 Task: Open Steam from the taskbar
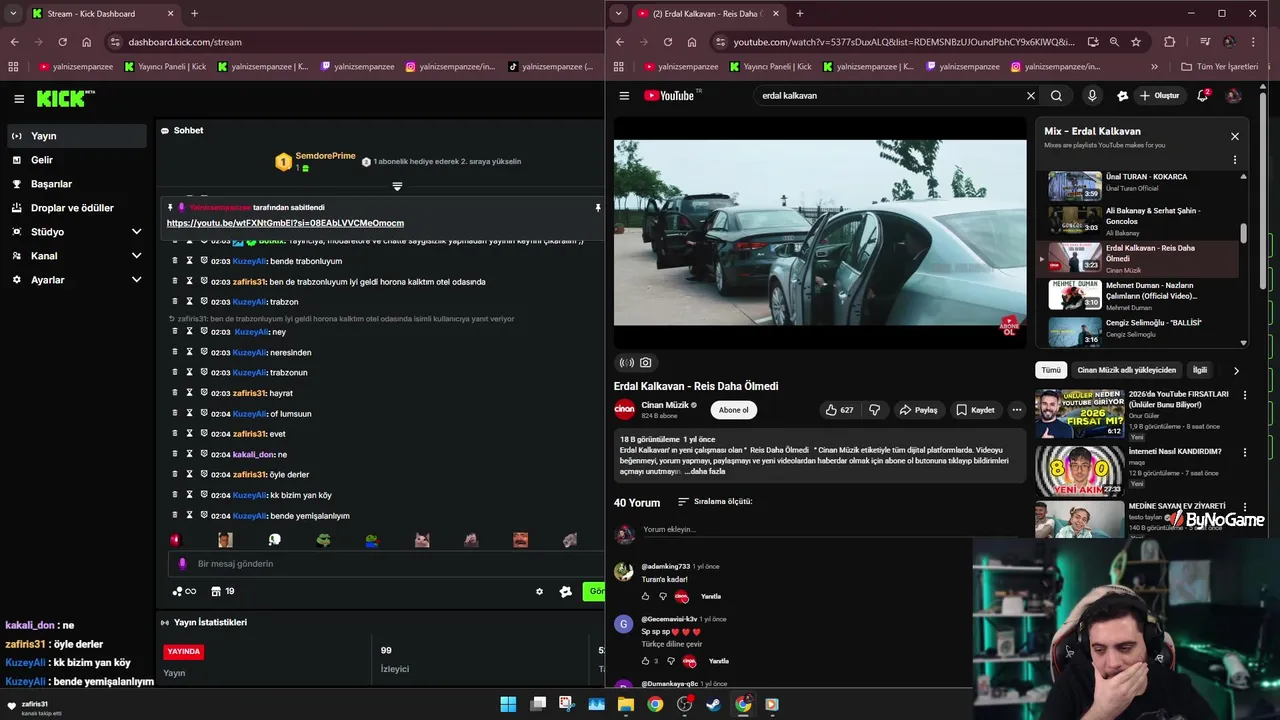pos(713,704)
